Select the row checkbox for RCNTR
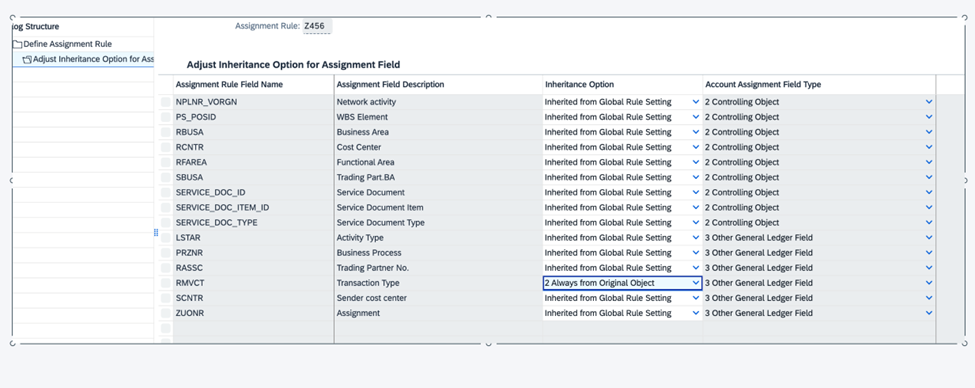 pos(165,147)
